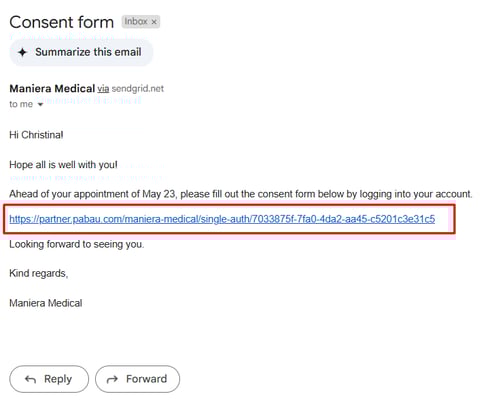The image size is (496, 413).
Task: Click the "Looking forward to seeing you" line
Action: [x=77, y=244]
